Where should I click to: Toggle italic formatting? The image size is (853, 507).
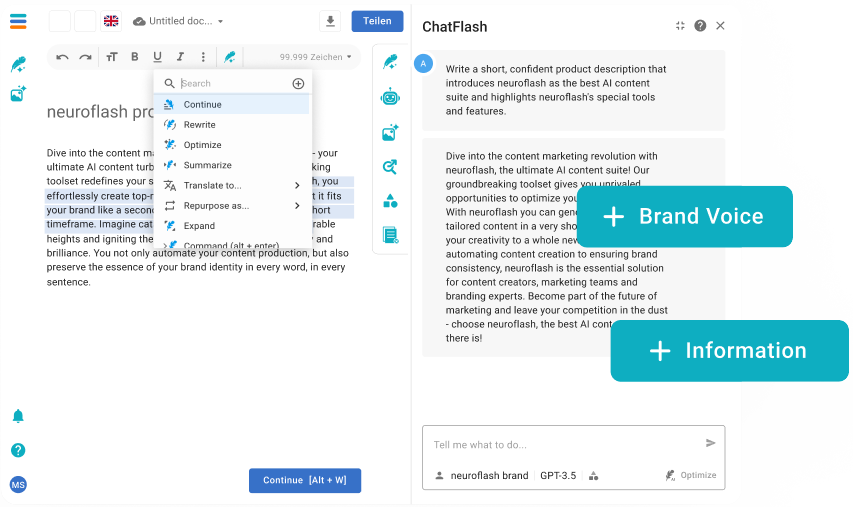pyautogui.click(x=180, y=57)
